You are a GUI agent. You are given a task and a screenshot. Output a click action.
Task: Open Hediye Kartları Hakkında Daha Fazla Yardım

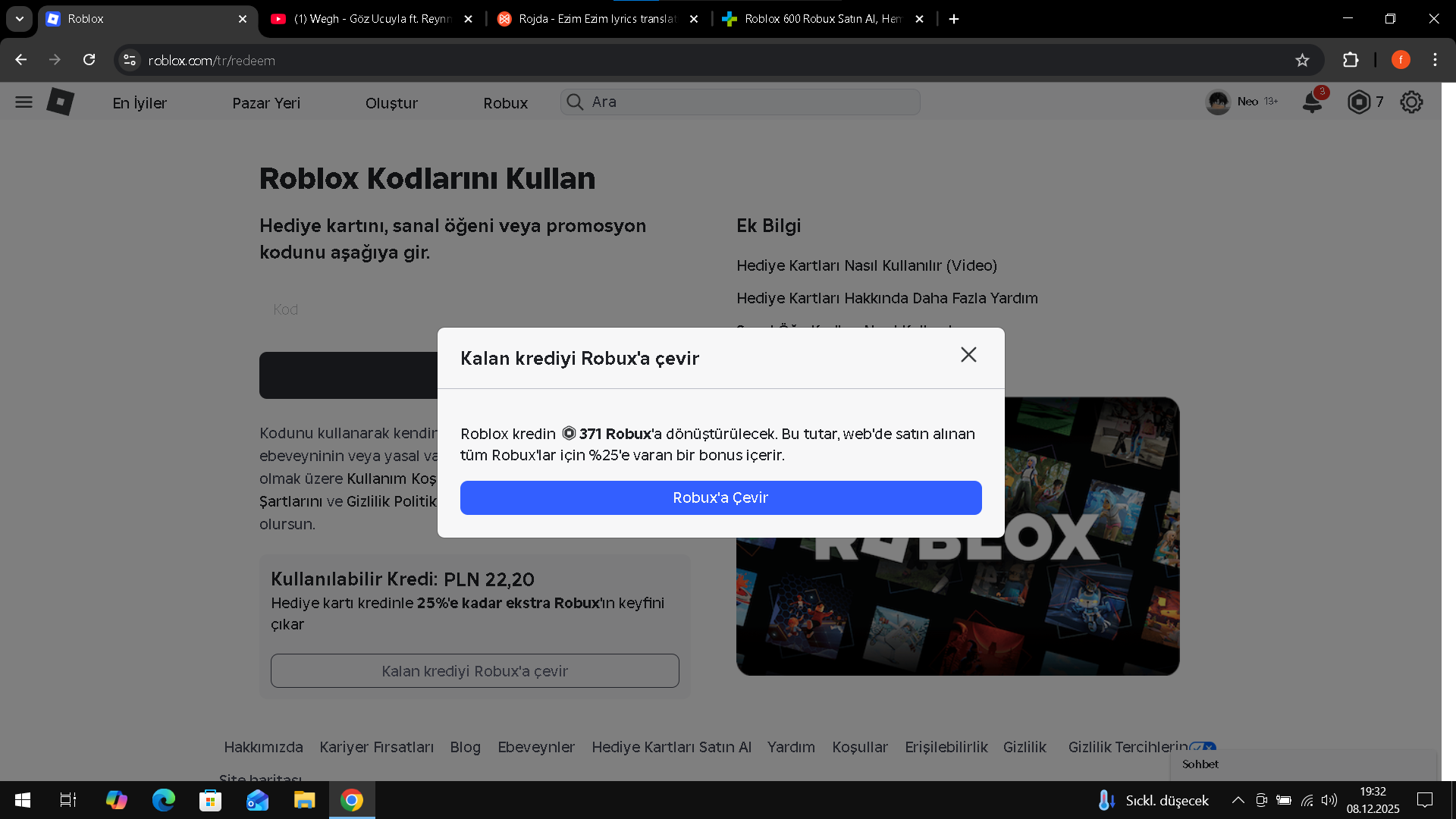[887, 298]
